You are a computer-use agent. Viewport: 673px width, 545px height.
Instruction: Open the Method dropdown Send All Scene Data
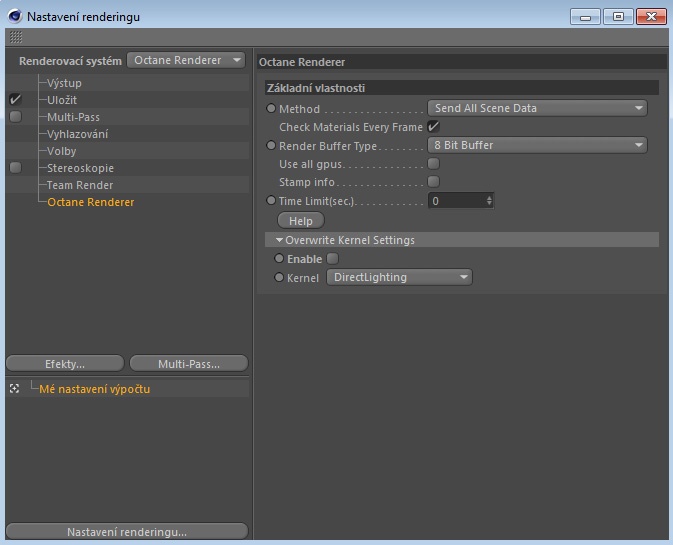point(537,108)
